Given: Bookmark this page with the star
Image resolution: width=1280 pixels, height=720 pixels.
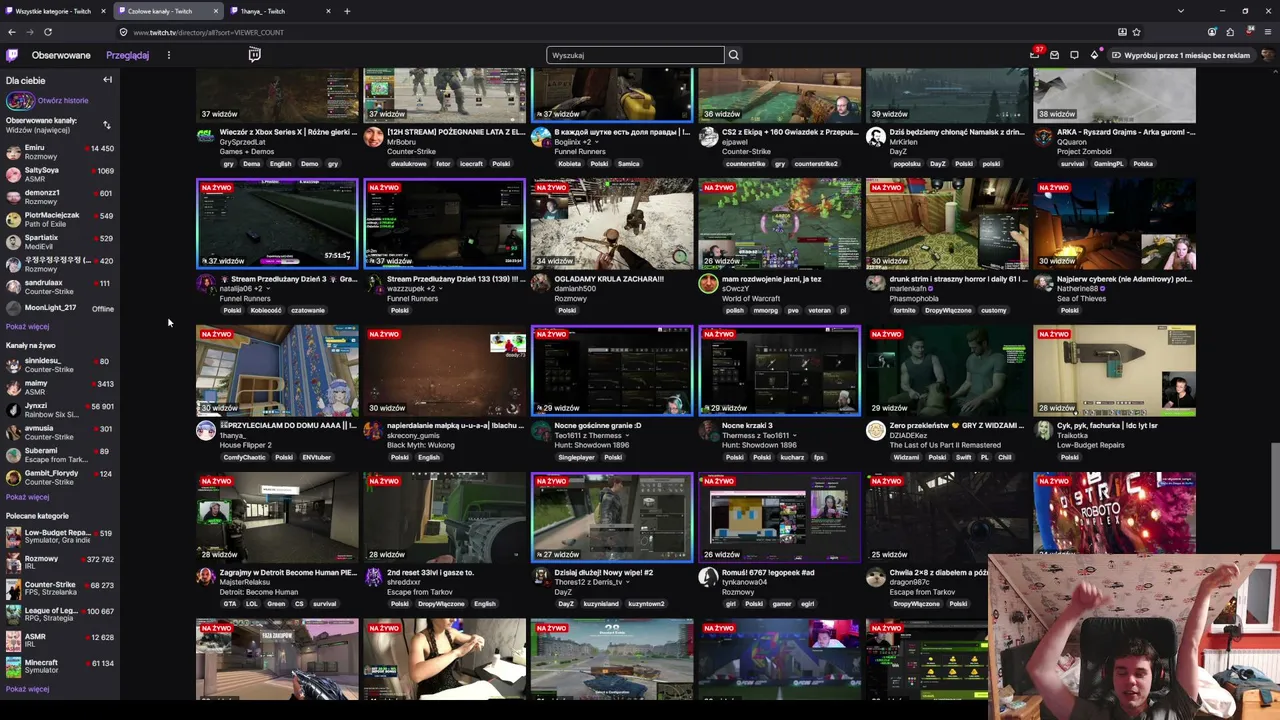Looking at the screenshot, I should tap(1136, 32).
